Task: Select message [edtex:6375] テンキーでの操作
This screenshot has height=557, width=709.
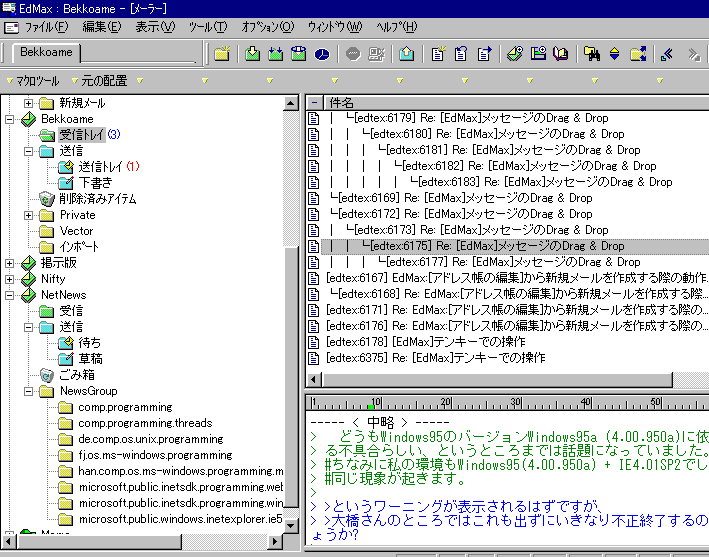Action: tap(435, 358)
